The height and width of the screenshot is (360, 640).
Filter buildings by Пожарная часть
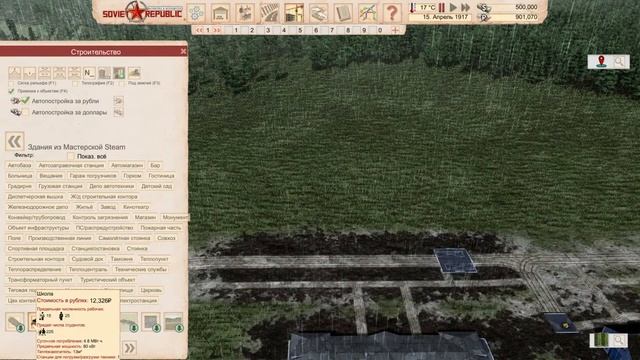pyautogui.click(x=160, y=228)
